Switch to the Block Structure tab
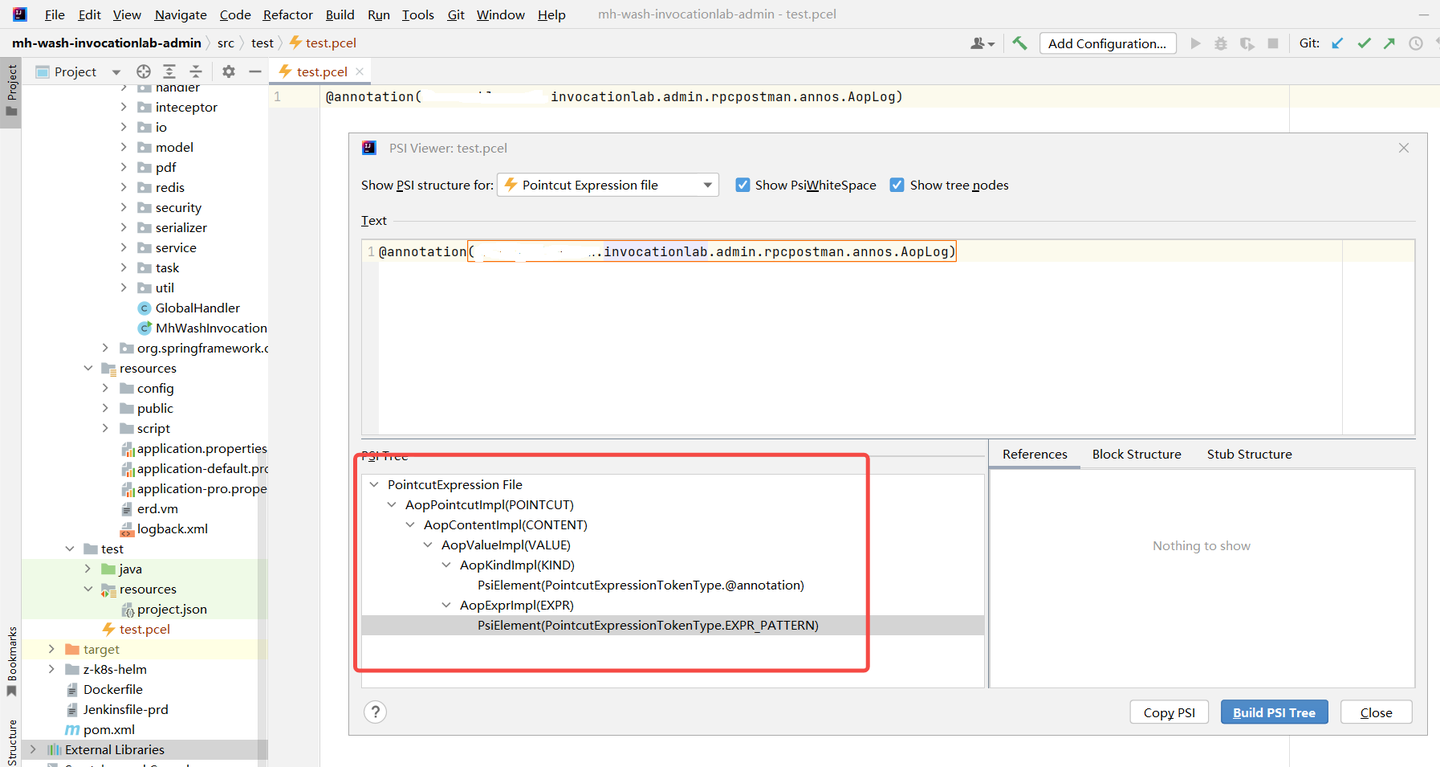 click(1136, 454)
